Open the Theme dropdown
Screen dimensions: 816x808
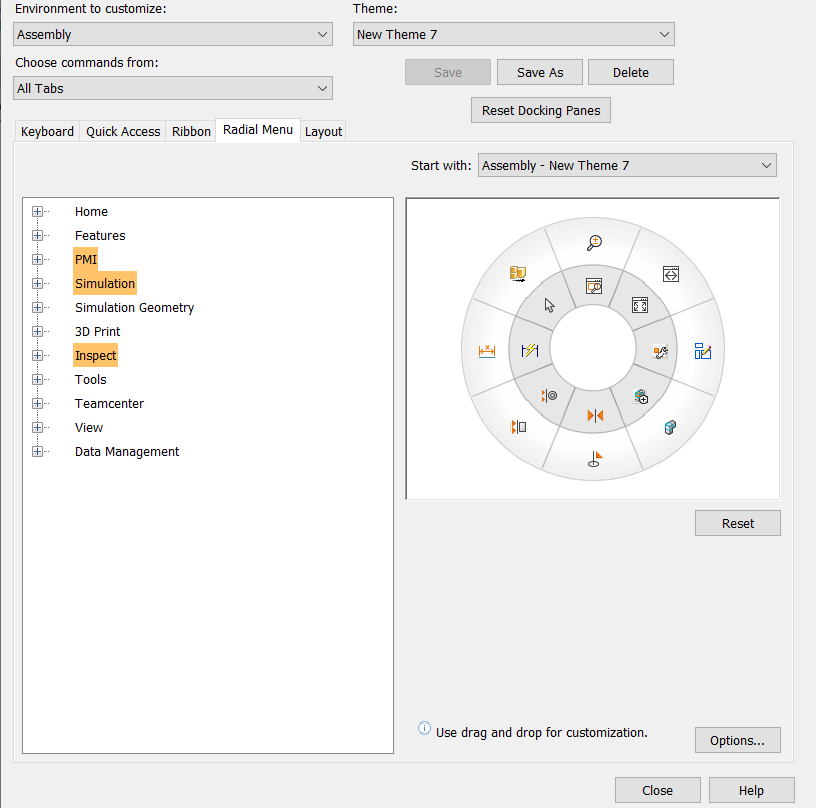click(514, 34)
